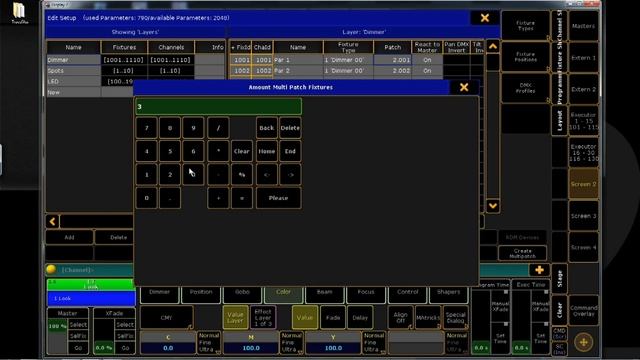Hit the Back key on the keypad
Screen dimensions: 640x360
267,128
